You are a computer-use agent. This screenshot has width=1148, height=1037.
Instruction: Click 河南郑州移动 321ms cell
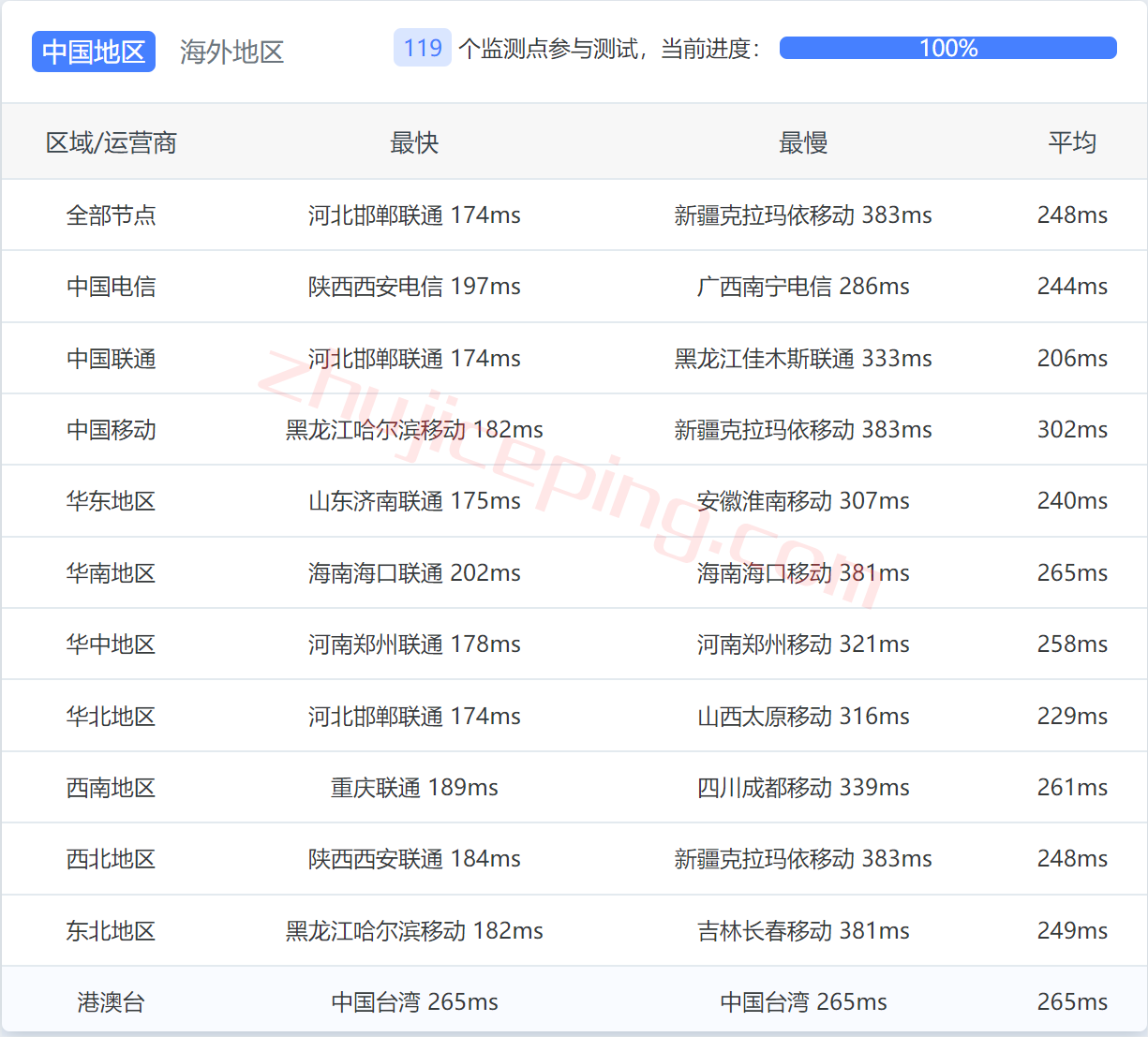(x=803, y=644)
